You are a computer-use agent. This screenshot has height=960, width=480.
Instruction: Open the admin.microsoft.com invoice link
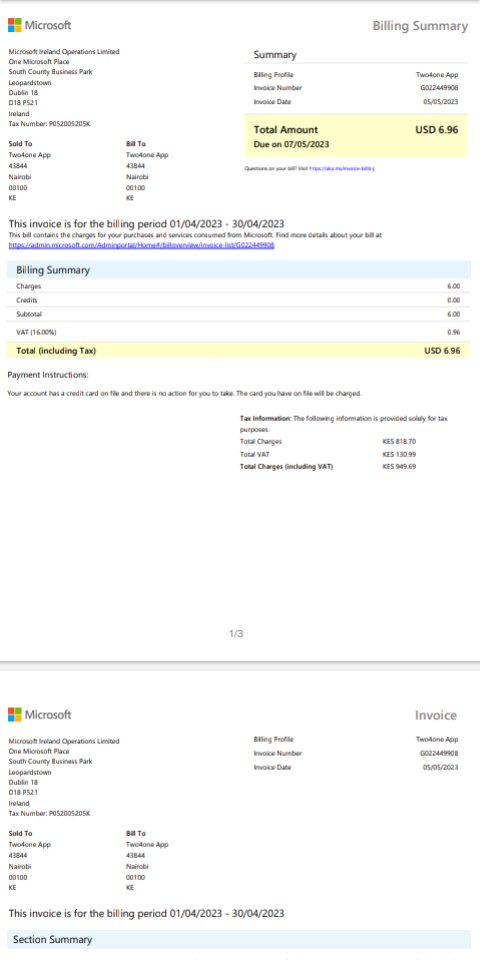(x=141, y=245)
